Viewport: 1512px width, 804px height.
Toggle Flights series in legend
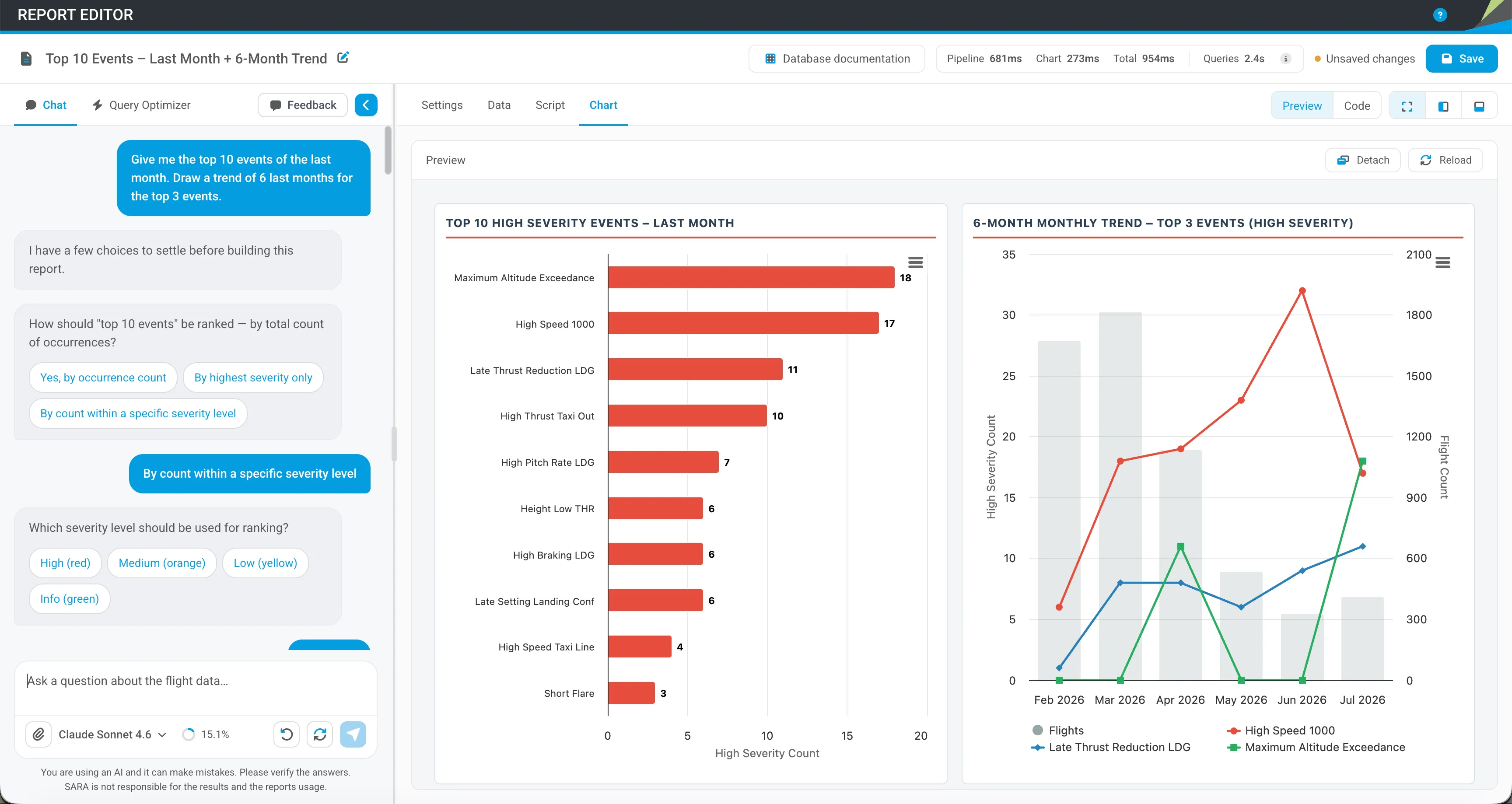pyautogui.click(x=1058, y=730)
